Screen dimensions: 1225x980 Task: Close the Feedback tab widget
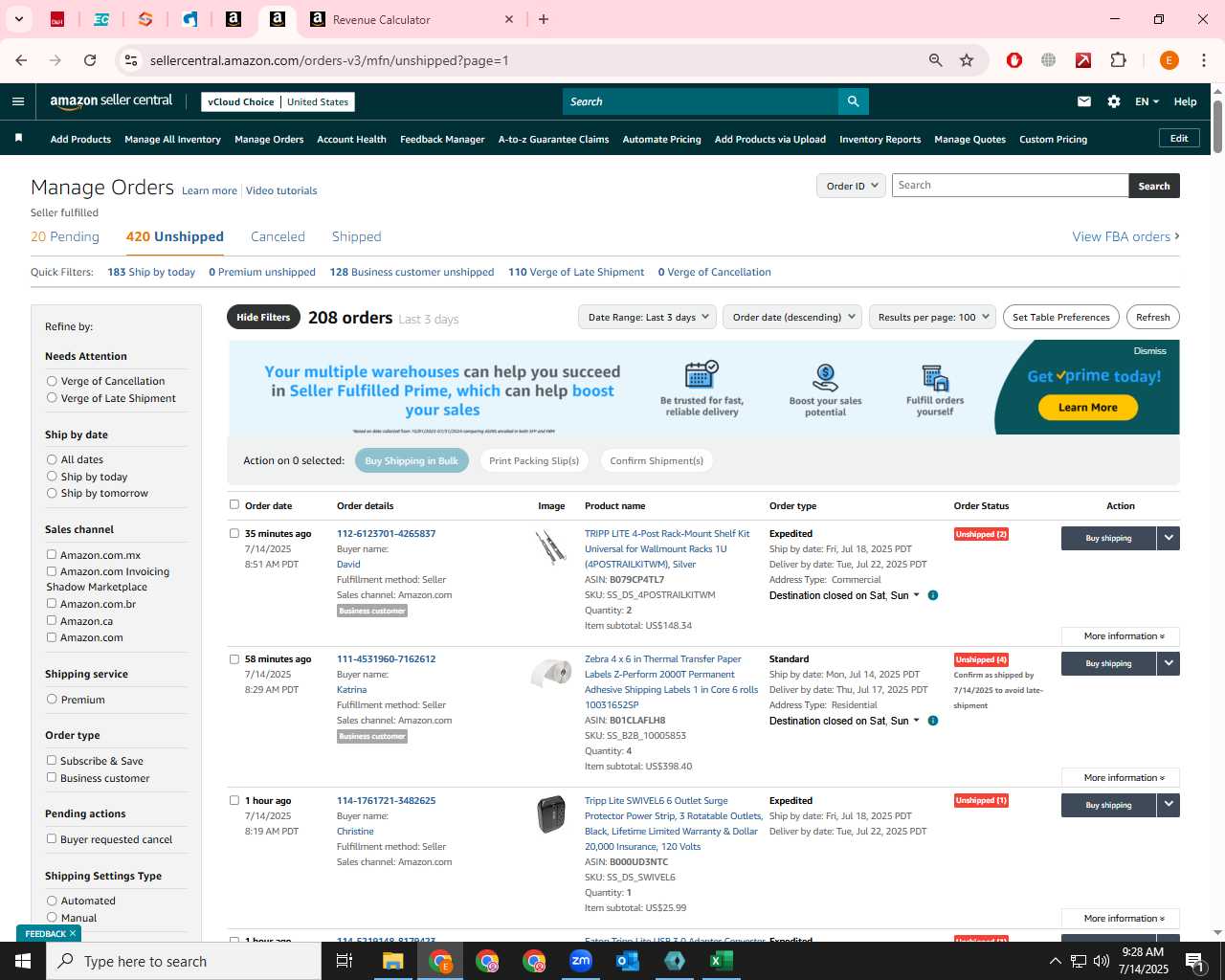coord(73,933)
